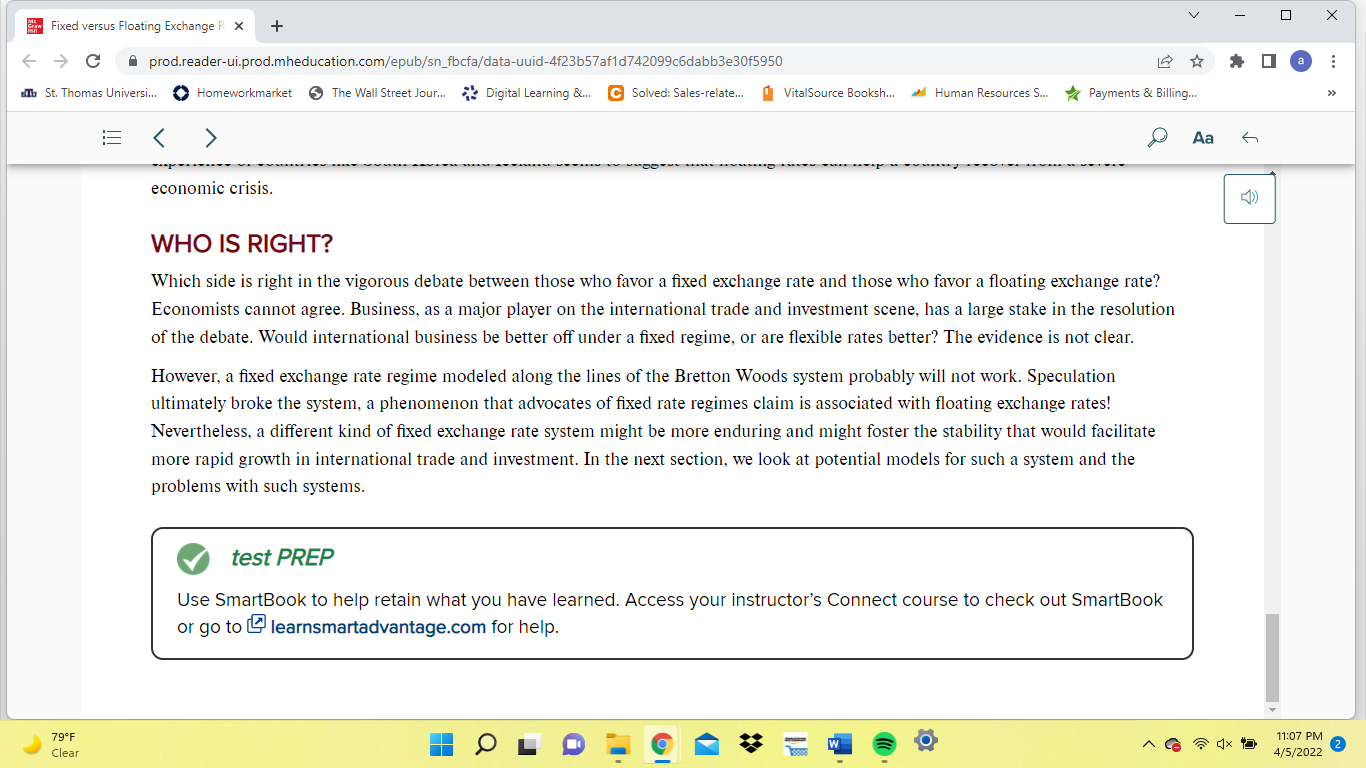This screenshot has height=768, width=1366.
Task: Click the OneDrive cloud tray icon
Action: [x=1174, y=744]
